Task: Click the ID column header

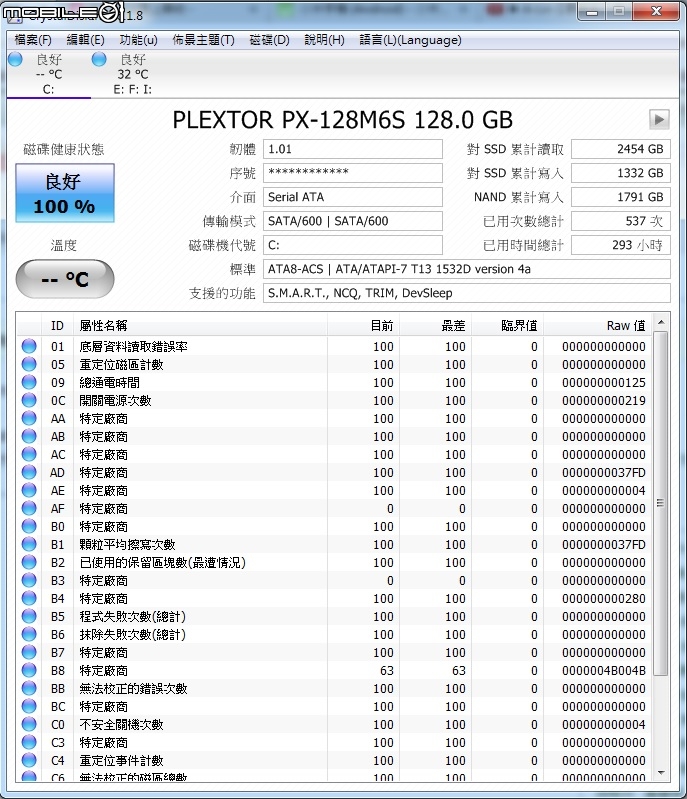Action: pos(57,326)
